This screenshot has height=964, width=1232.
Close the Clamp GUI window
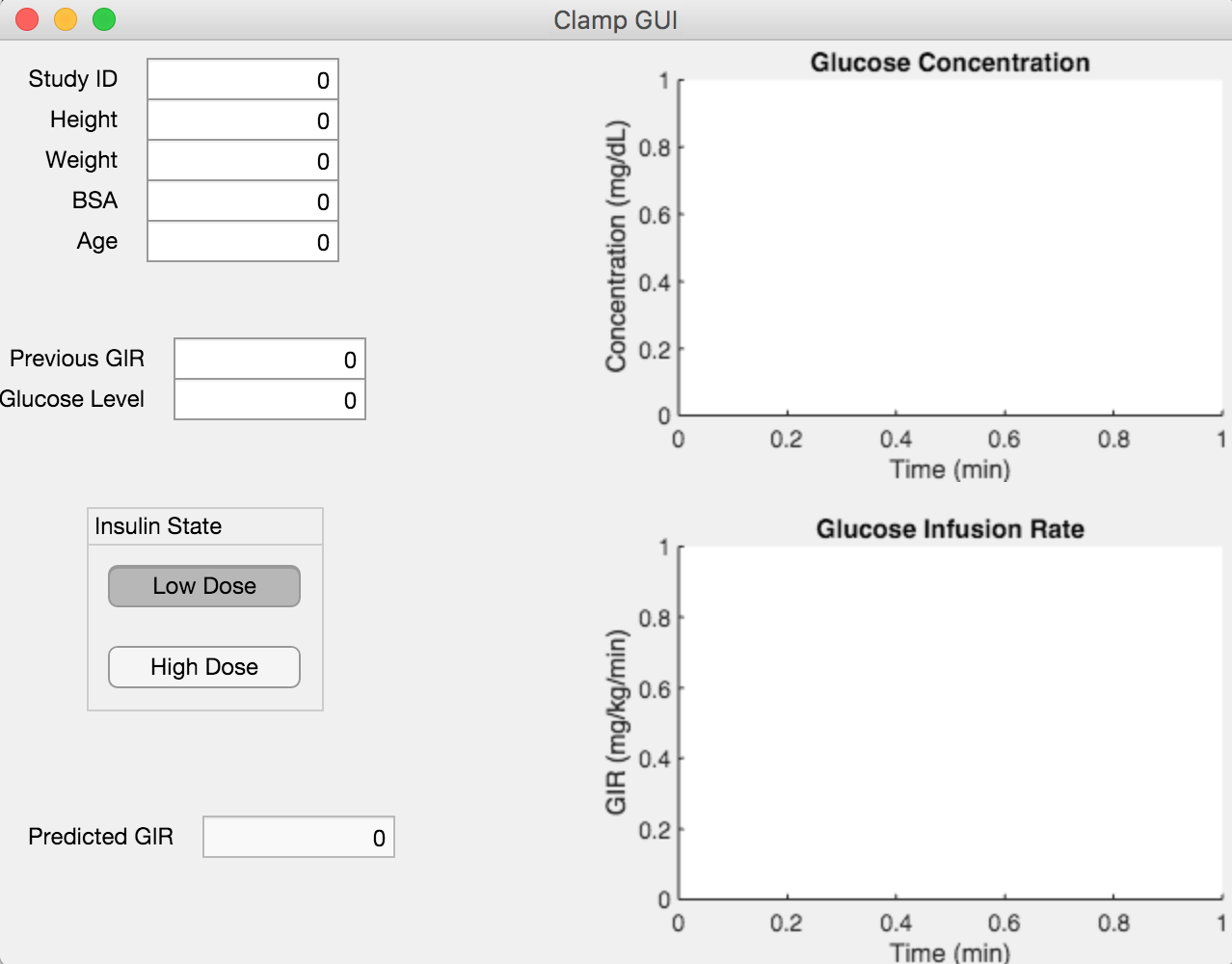coord(27,19)
